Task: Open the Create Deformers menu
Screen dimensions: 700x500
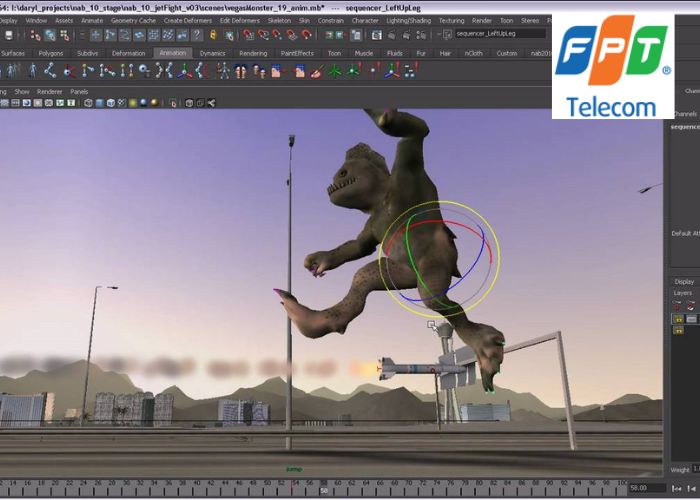Action: (x=187, y=20)
